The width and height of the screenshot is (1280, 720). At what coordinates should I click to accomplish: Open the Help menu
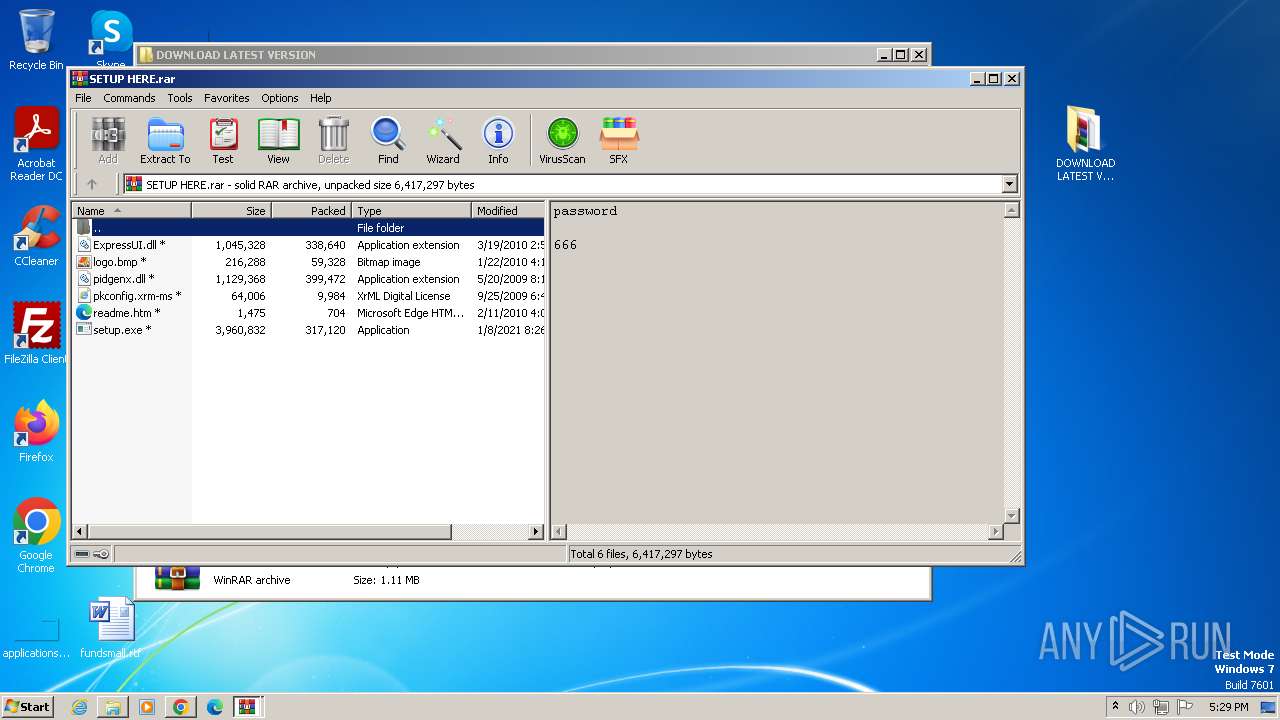pyautogui.click(x=320, y=98)
